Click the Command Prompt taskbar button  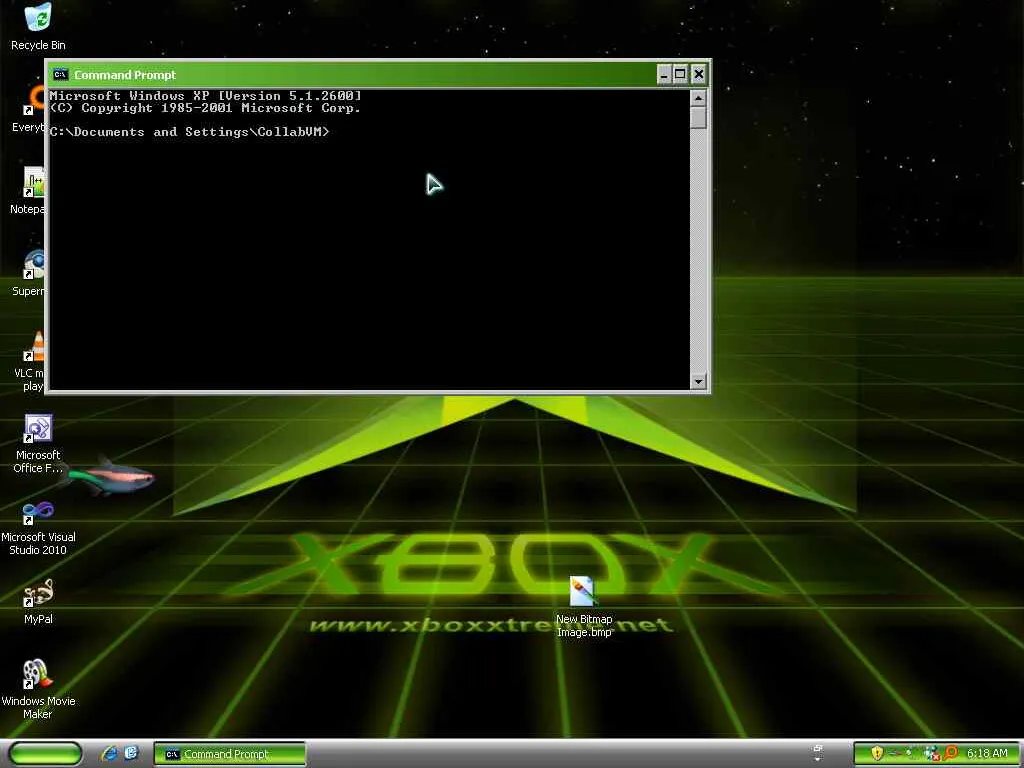click(x=230, y=754)
